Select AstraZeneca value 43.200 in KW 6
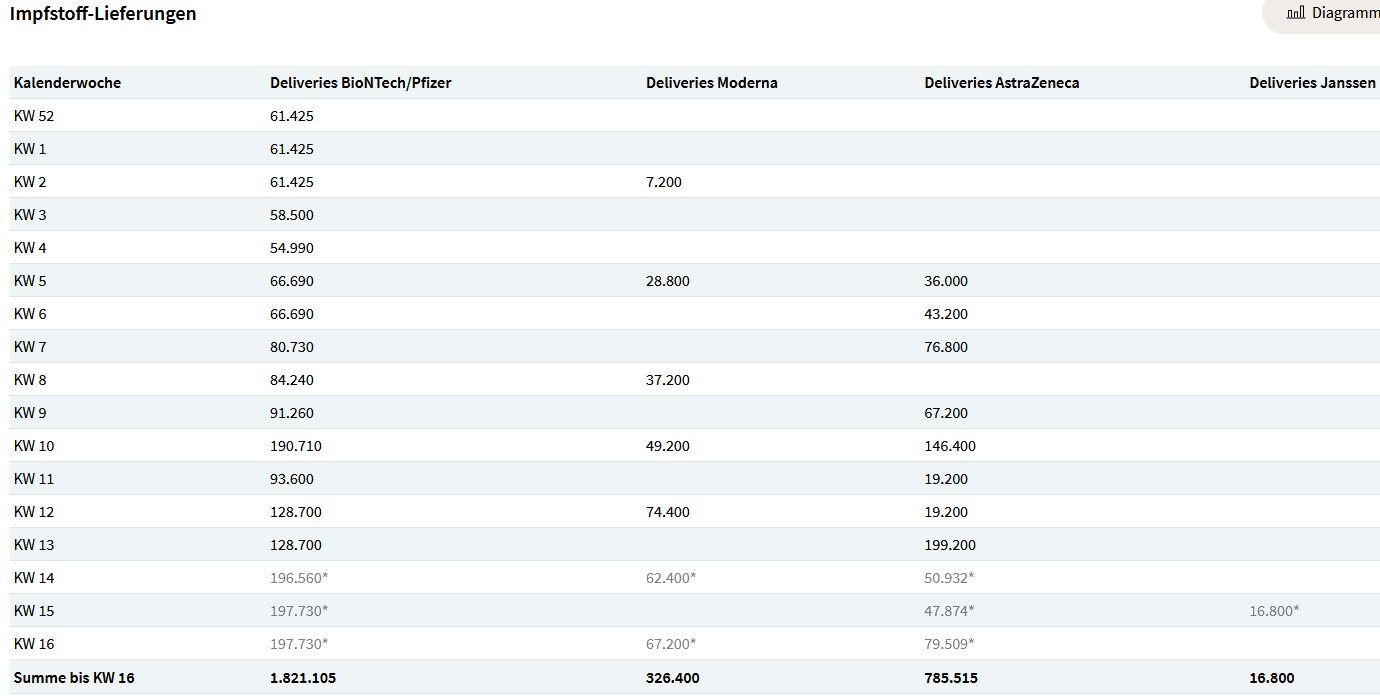 pyautogui.click(x=946, y=314)
